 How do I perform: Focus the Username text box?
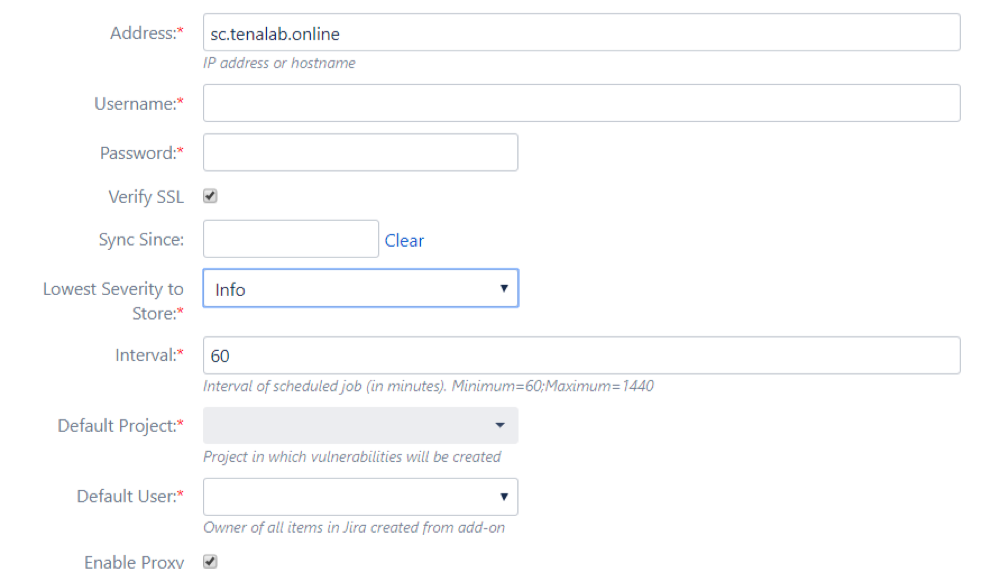pyautogui.click(x=580, y=103)
